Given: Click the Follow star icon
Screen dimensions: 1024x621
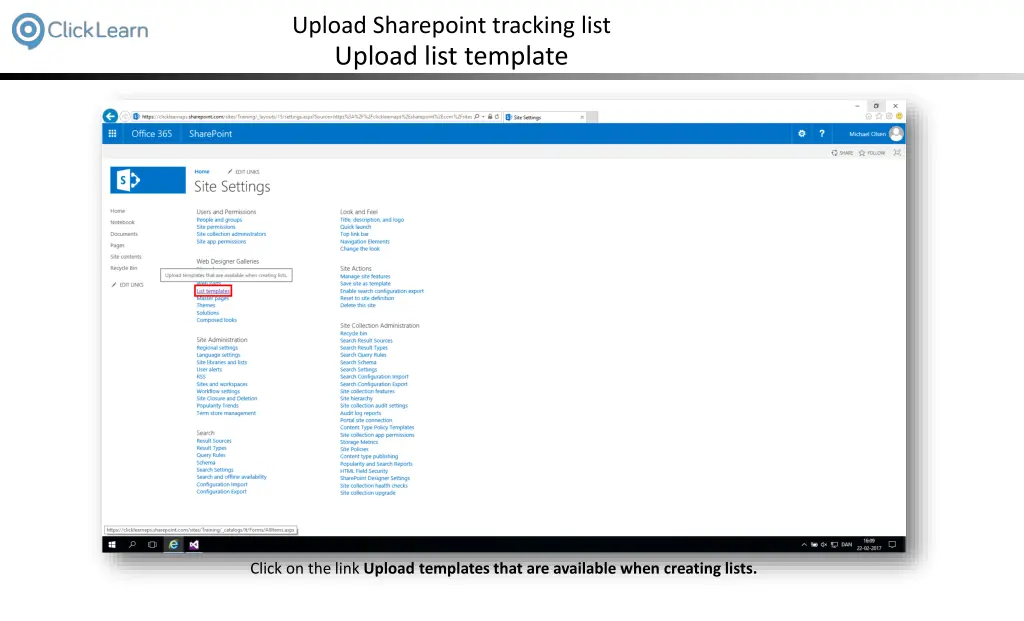Looking at the screenshot, I should tap(872, 153).
